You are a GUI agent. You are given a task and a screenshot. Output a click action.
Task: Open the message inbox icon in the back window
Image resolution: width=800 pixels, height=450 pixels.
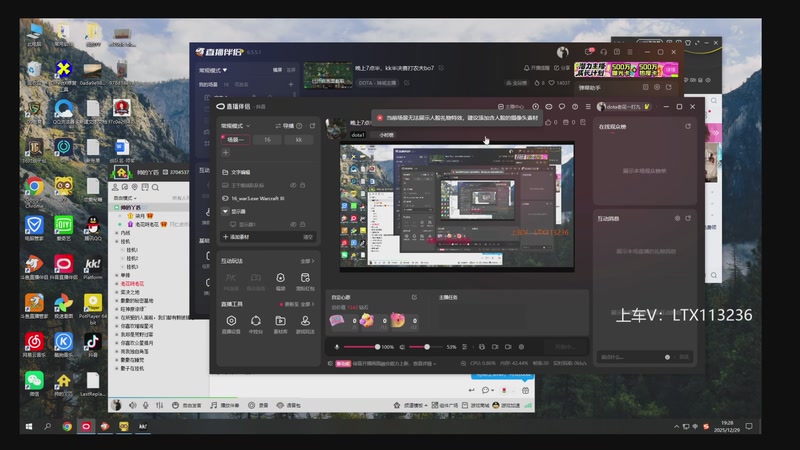click(589, 52)
